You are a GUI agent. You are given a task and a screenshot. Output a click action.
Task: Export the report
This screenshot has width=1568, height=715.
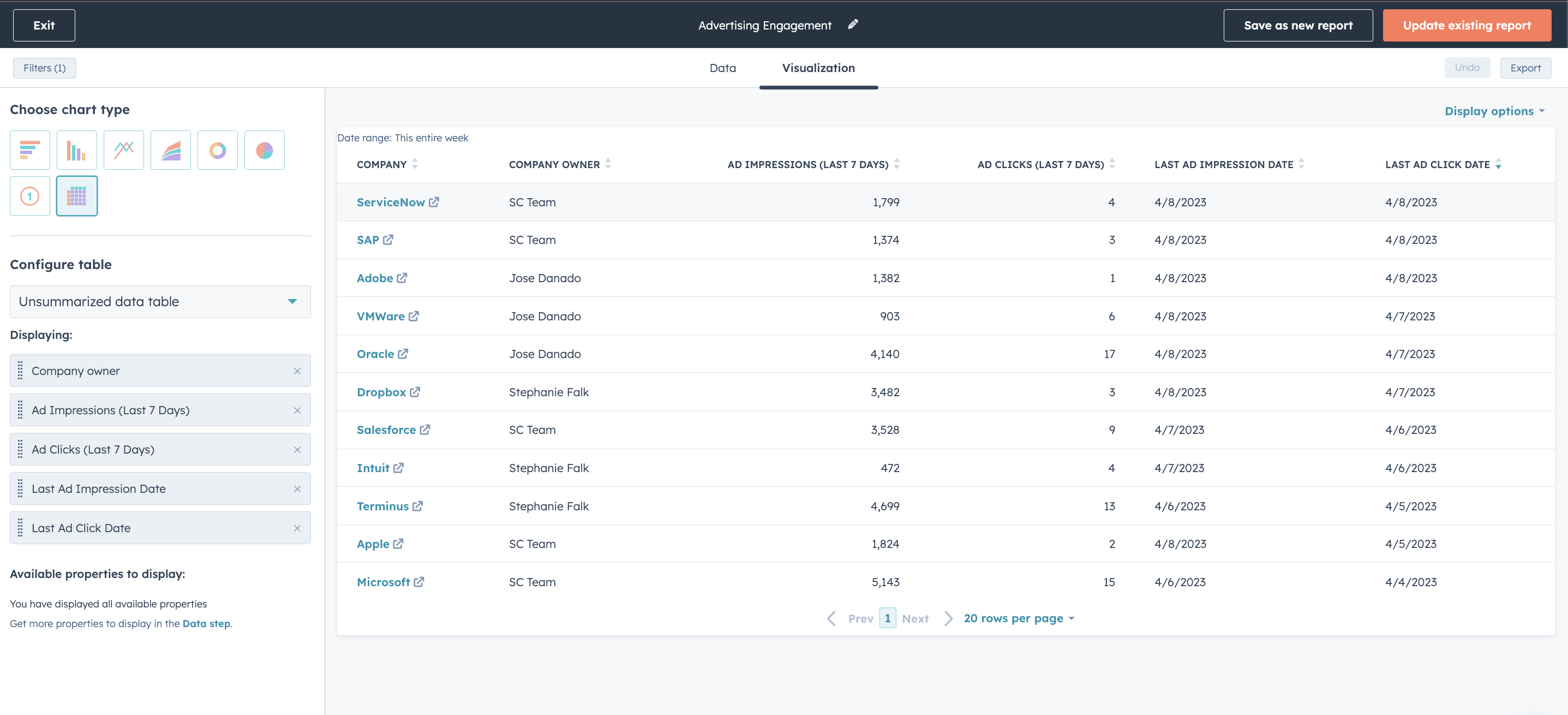tap(1525, 68)
